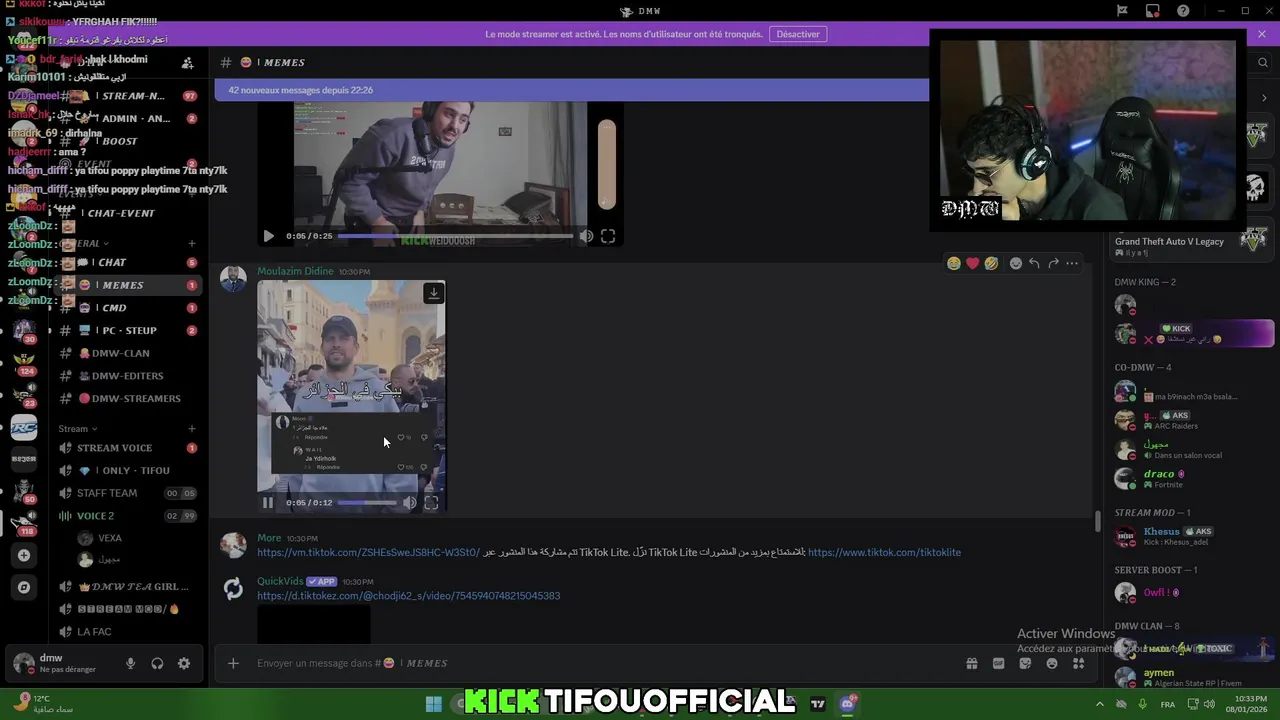Open the attachment plus button

coord(233,663)
